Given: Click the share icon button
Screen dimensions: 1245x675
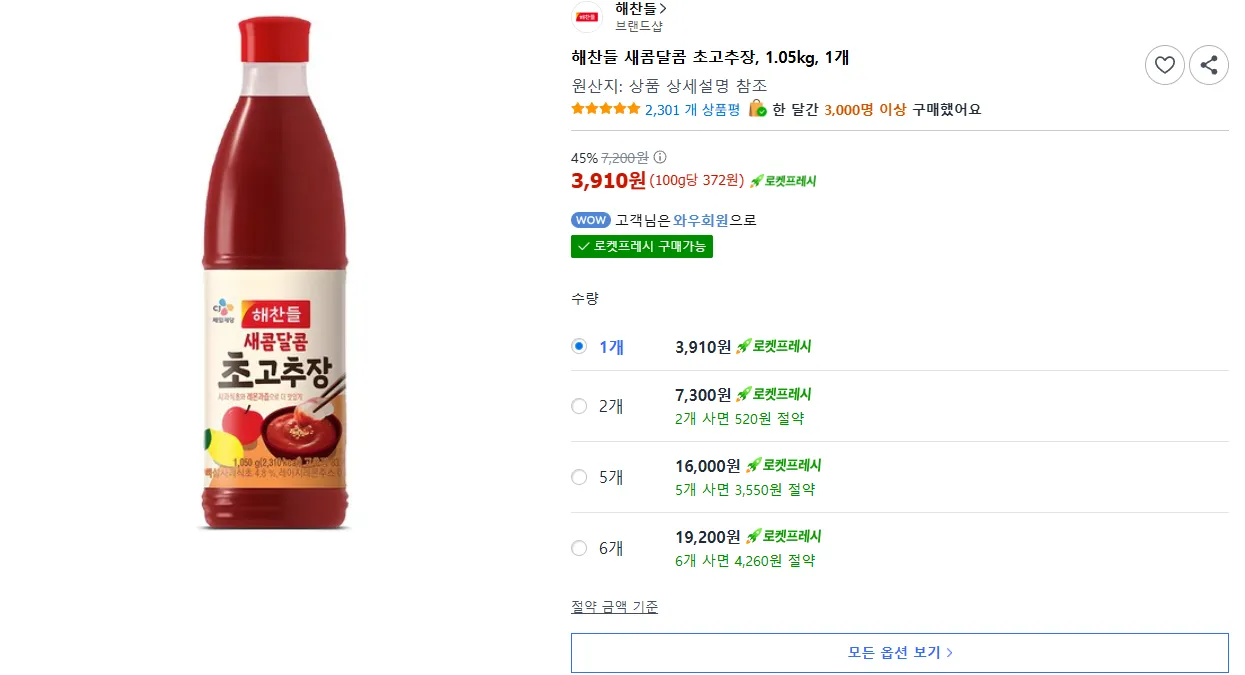Looking at the screenshot, I should click(1208, 65).
